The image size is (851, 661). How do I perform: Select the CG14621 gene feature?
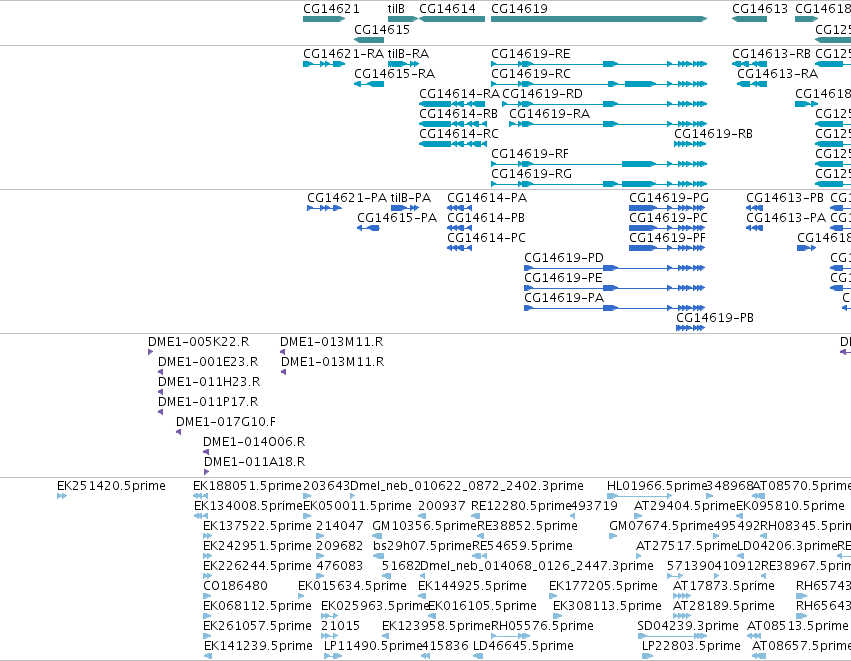(324, 19)
